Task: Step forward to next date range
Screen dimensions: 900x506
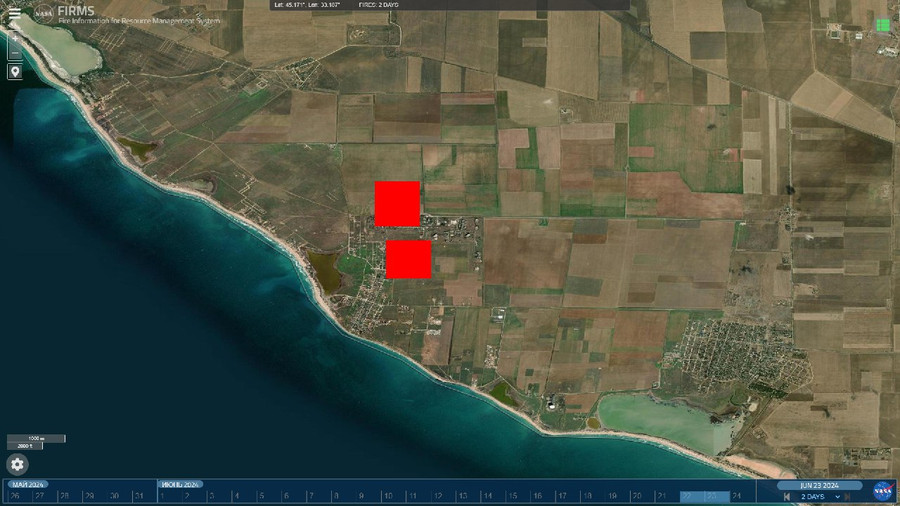Action: (x=848, y=497)
